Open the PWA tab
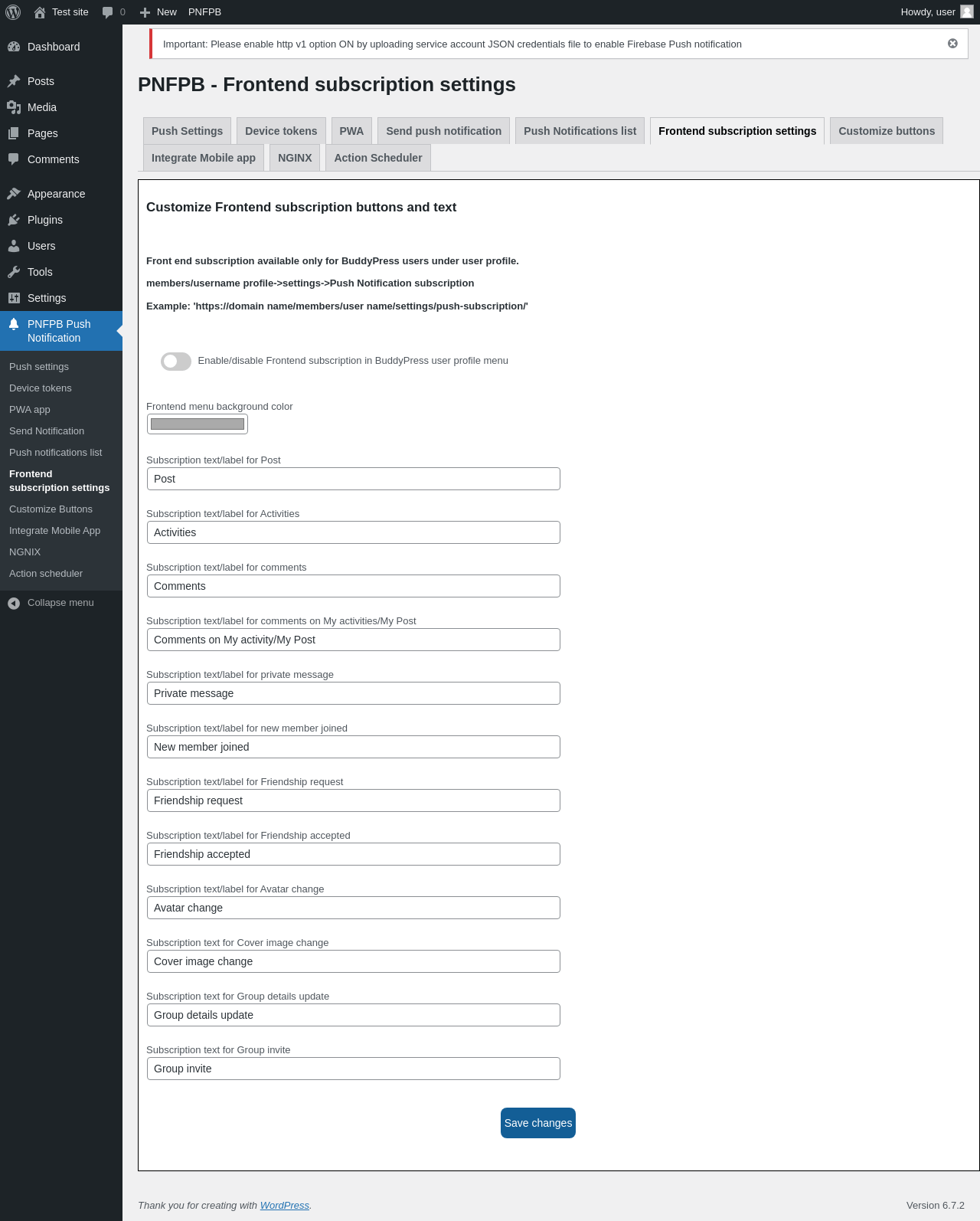Viewport: 980px width, 1221px height. point(351,131)
